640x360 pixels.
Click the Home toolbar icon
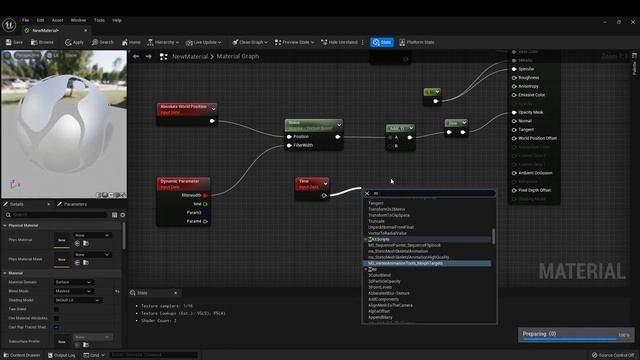[x=131, y=42]
